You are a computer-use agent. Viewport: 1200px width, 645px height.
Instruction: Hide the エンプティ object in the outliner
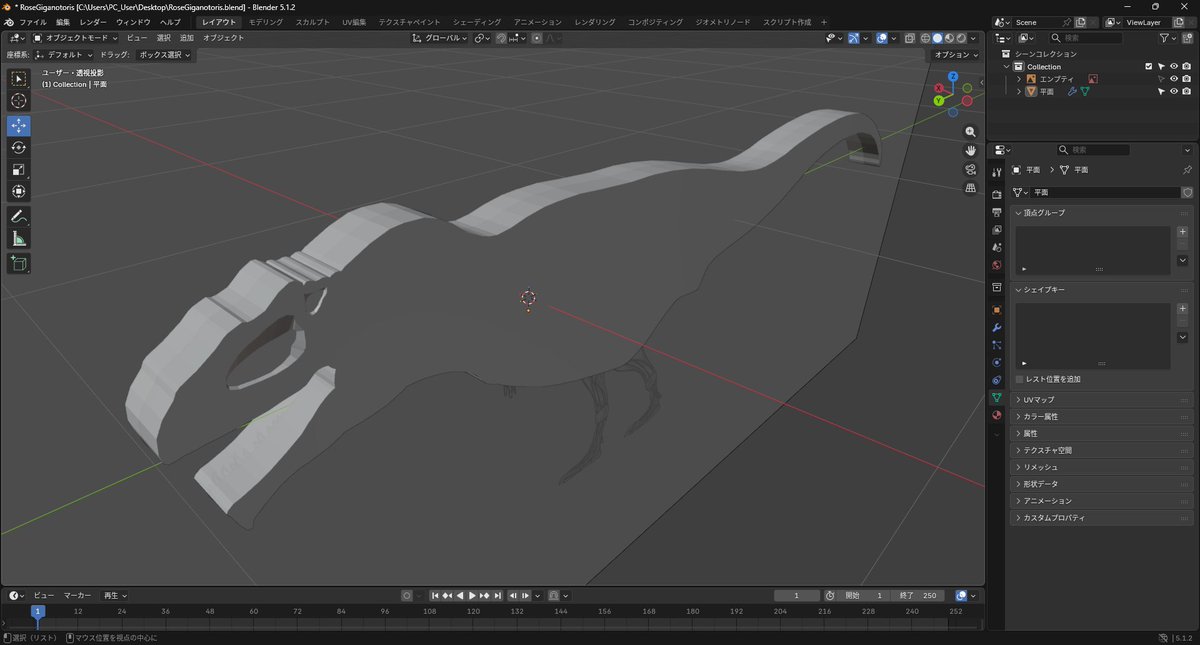click(x=1174, y=79)
